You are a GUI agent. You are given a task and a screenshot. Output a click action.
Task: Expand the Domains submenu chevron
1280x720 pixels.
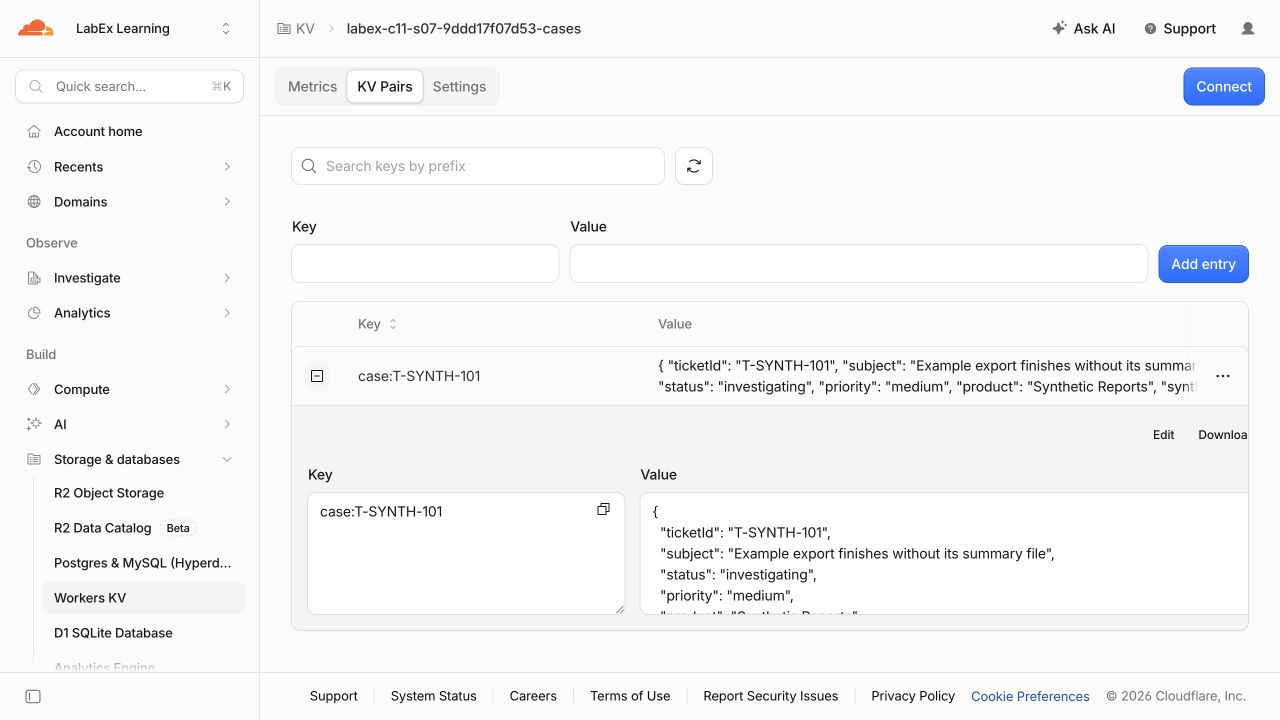point(227,202)
